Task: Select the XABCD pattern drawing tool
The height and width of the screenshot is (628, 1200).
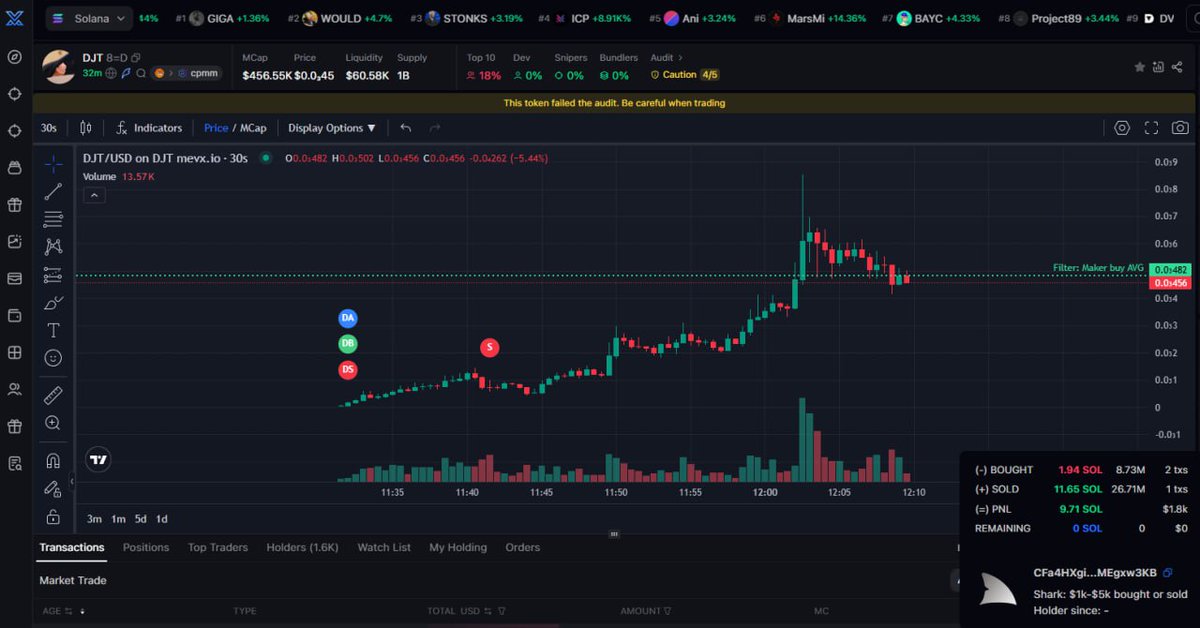Action: pyautogui.click(x=53, y=247)
